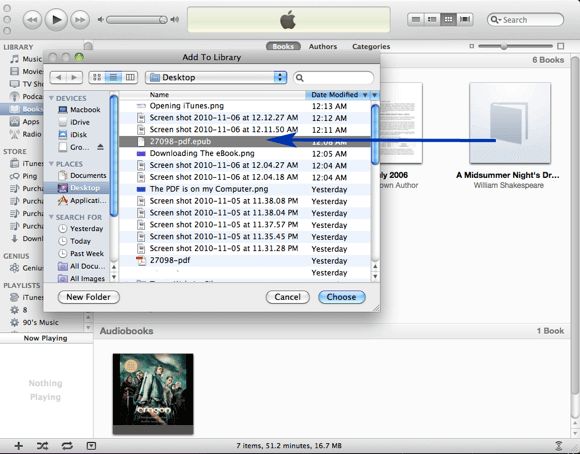Image resolution: width=580 pixels, height=454 pixels.
Task: Sort files by the Name column
Action: click(212, 95)
